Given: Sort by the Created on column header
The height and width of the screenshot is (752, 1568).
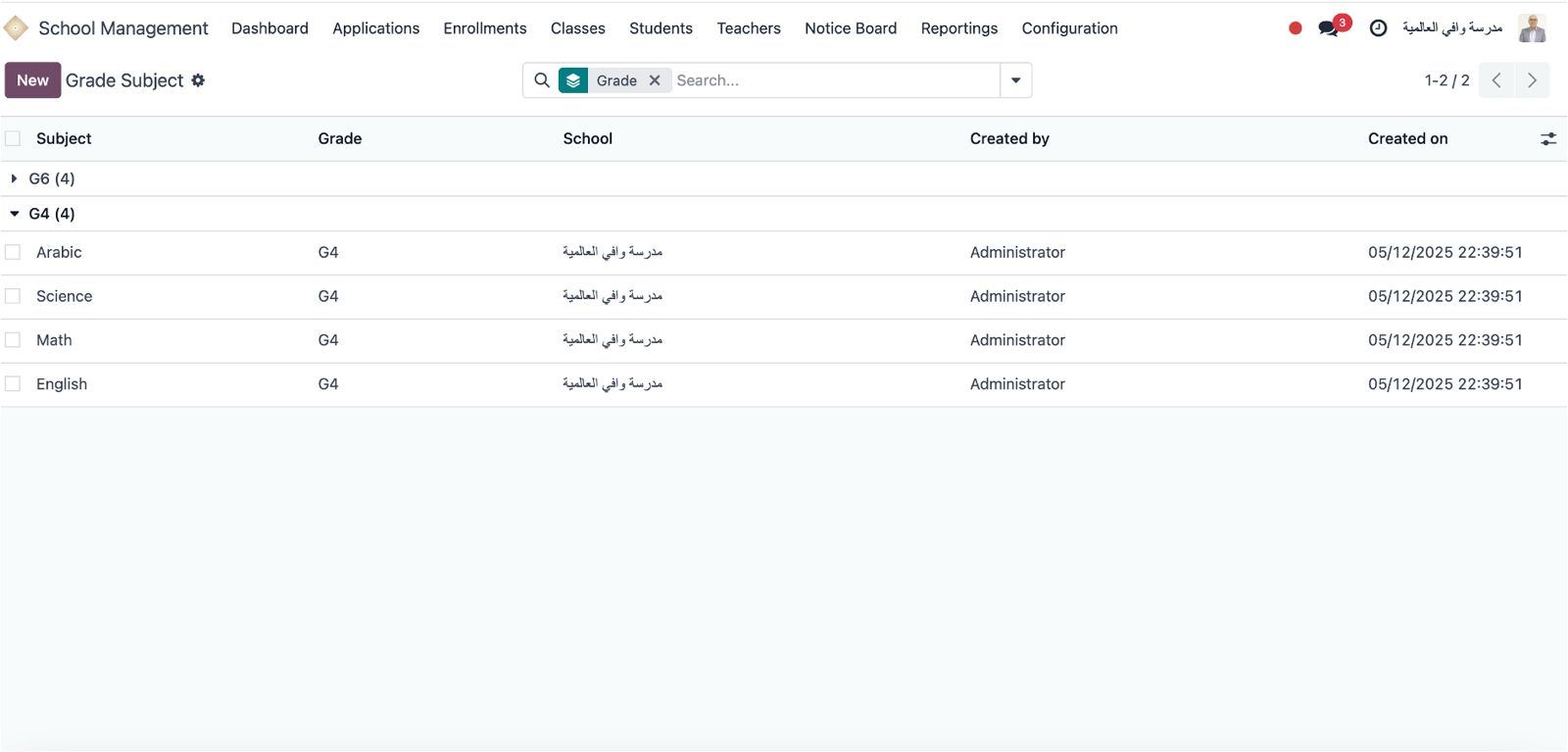Looking at the screenshot, I should tap(1407, 139).
